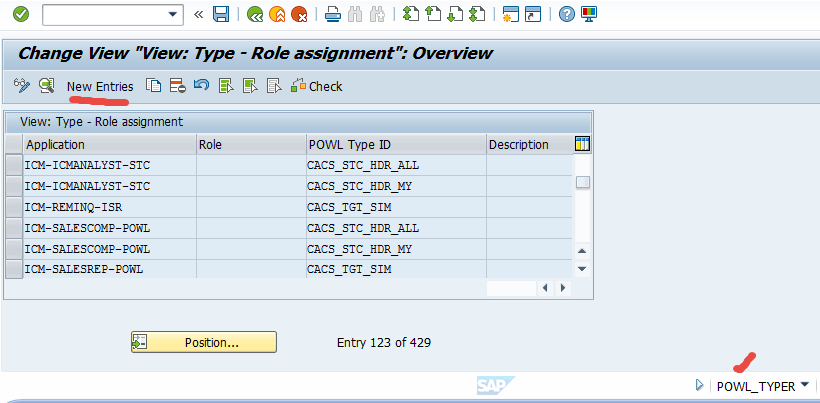
Task: Generate a shortcut icon in toolbar
Action: 533,14
